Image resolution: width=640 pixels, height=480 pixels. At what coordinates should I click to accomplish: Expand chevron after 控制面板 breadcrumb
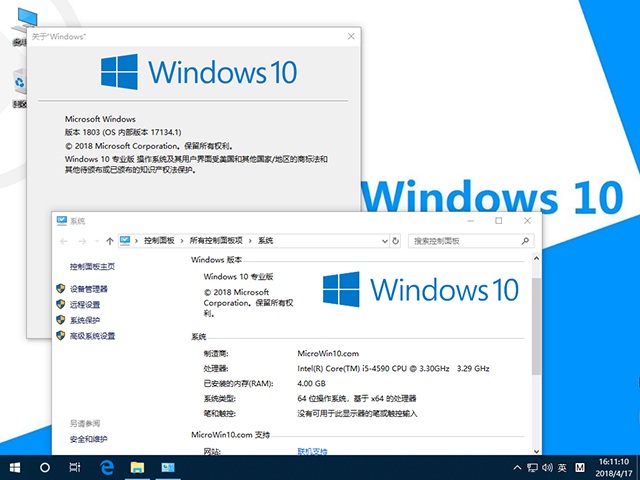182,241
